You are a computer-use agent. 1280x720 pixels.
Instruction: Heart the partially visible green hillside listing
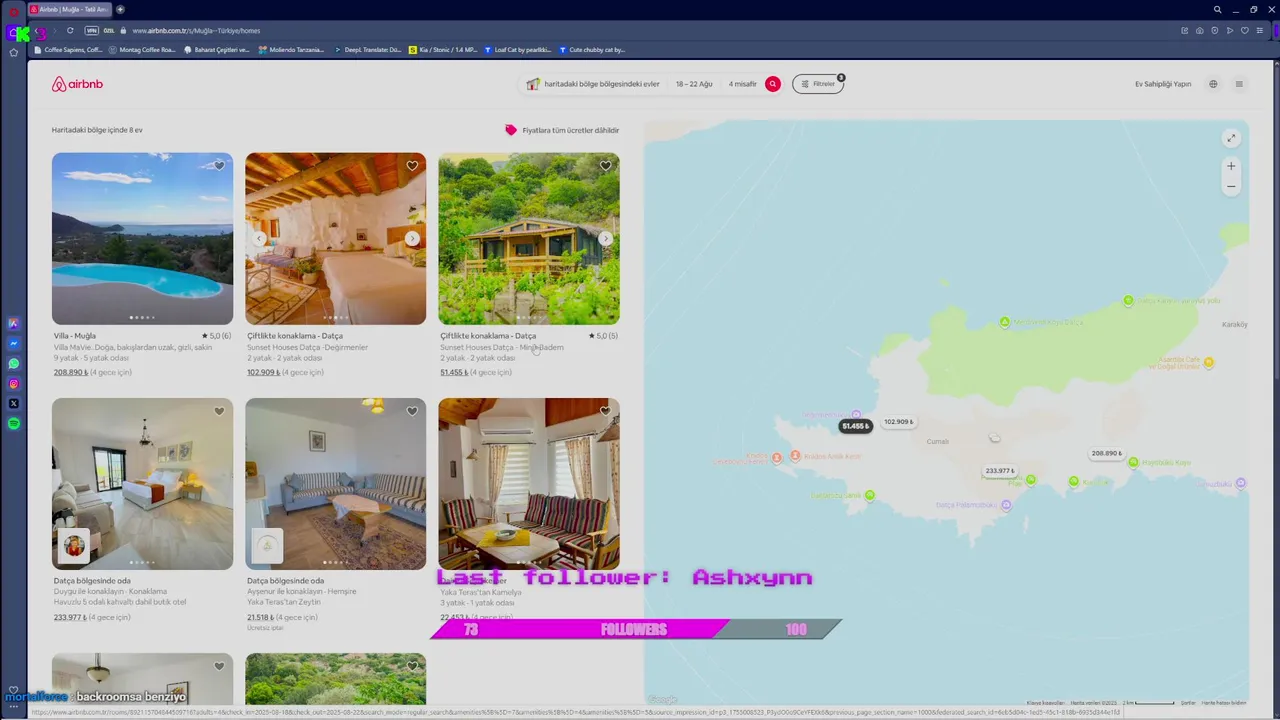coord(412,666)
